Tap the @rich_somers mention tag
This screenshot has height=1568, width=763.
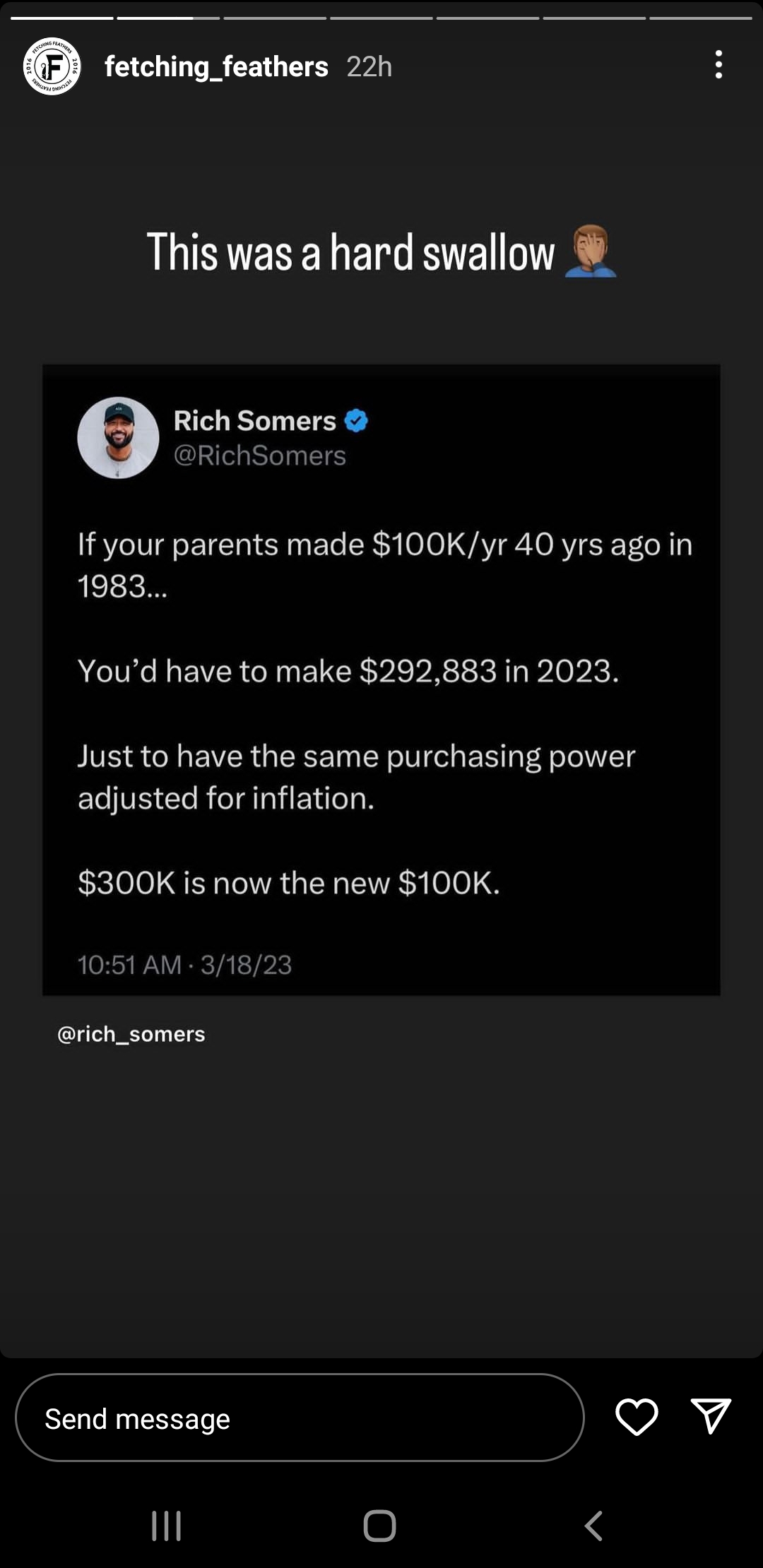coord(131,1034)
